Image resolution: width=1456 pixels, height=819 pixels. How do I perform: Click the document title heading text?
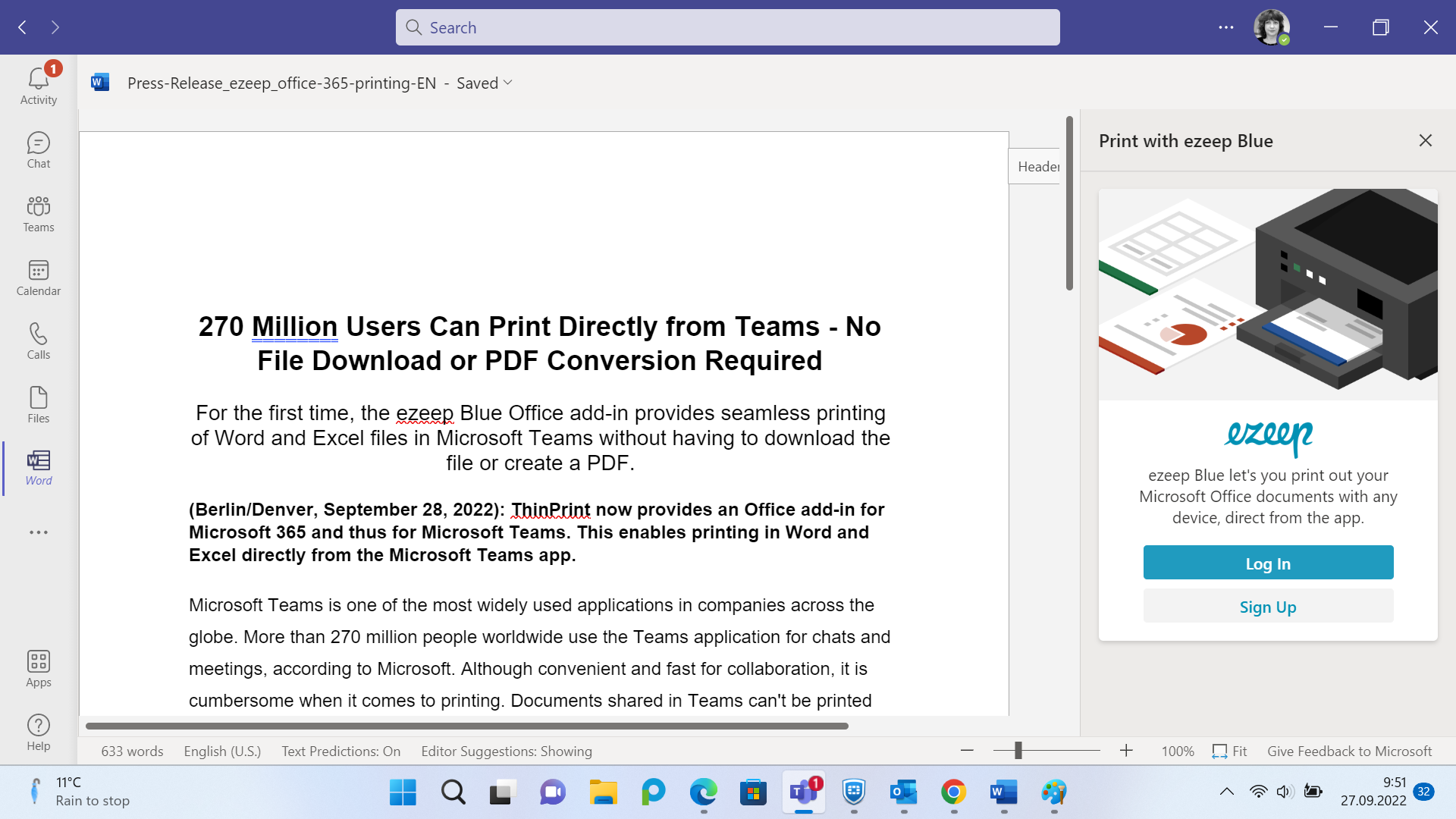pos(539,344)
